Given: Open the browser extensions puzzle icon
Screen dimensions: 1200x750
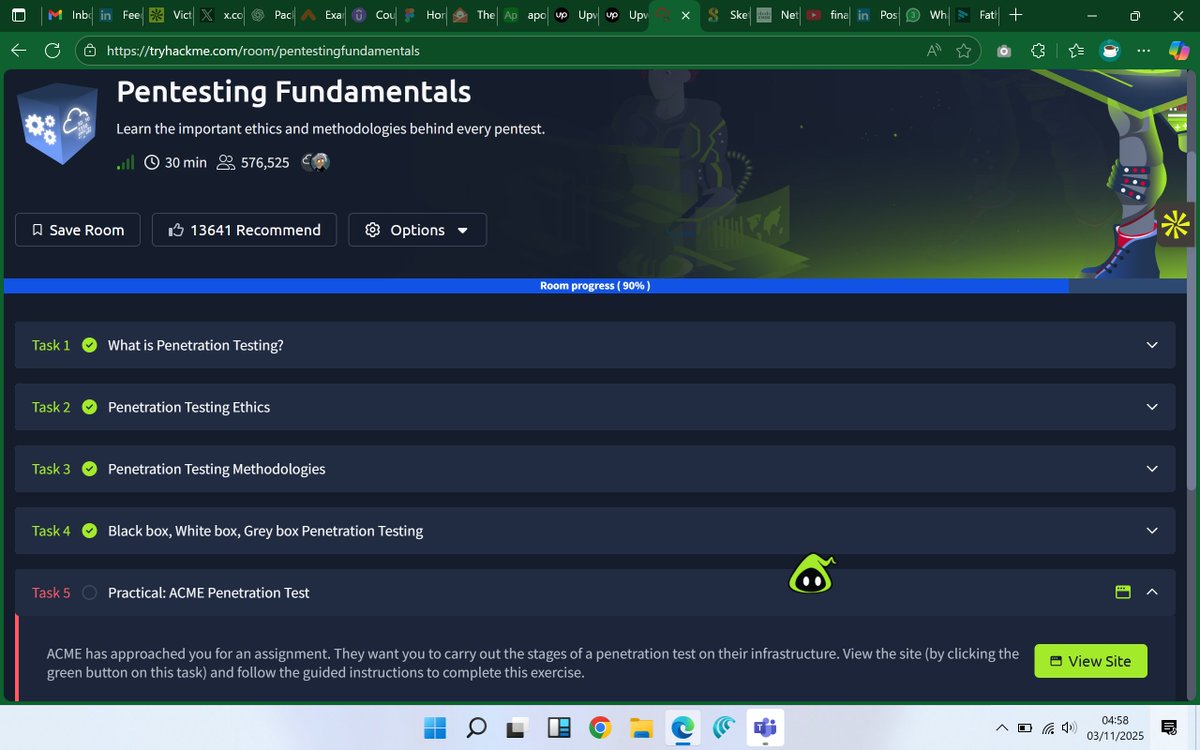Looking at the screenshot, I should (1038, 51).
